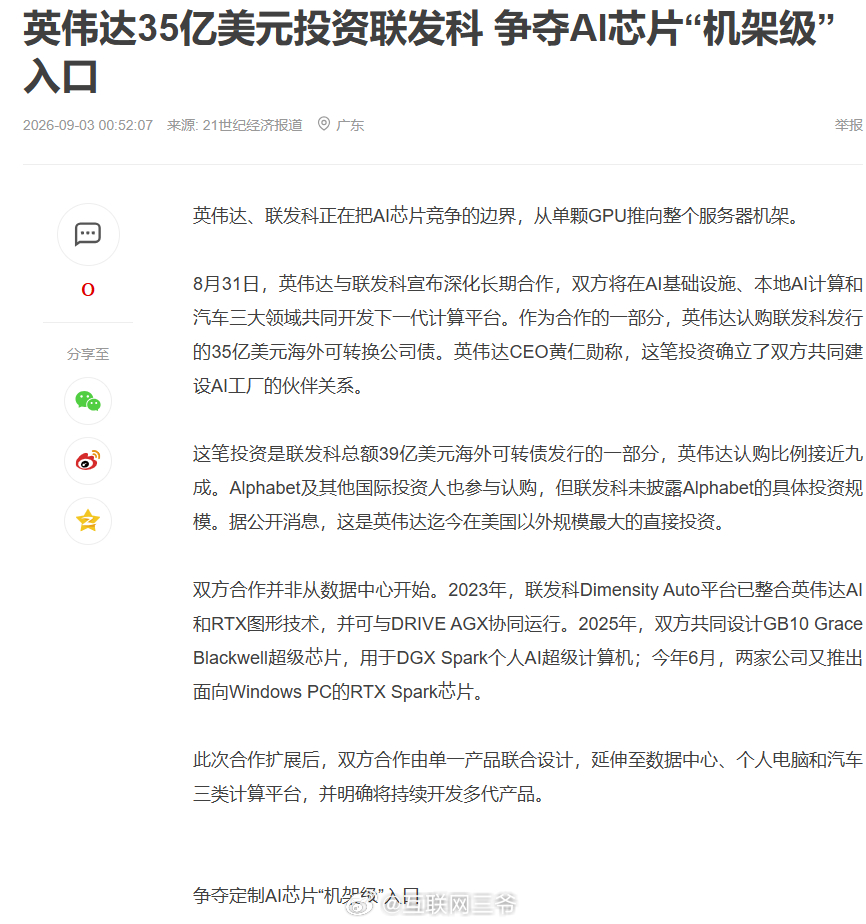
Task: Click the 分享至 label
Action: coord(88,354)
